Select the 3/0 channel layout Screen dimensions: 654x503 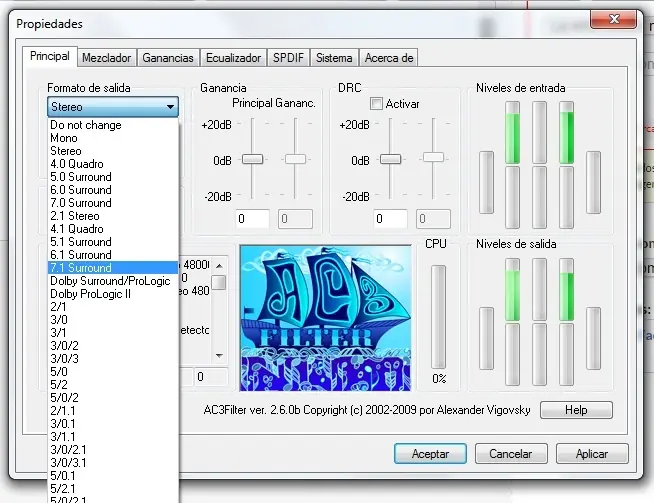tap(113, 320)
